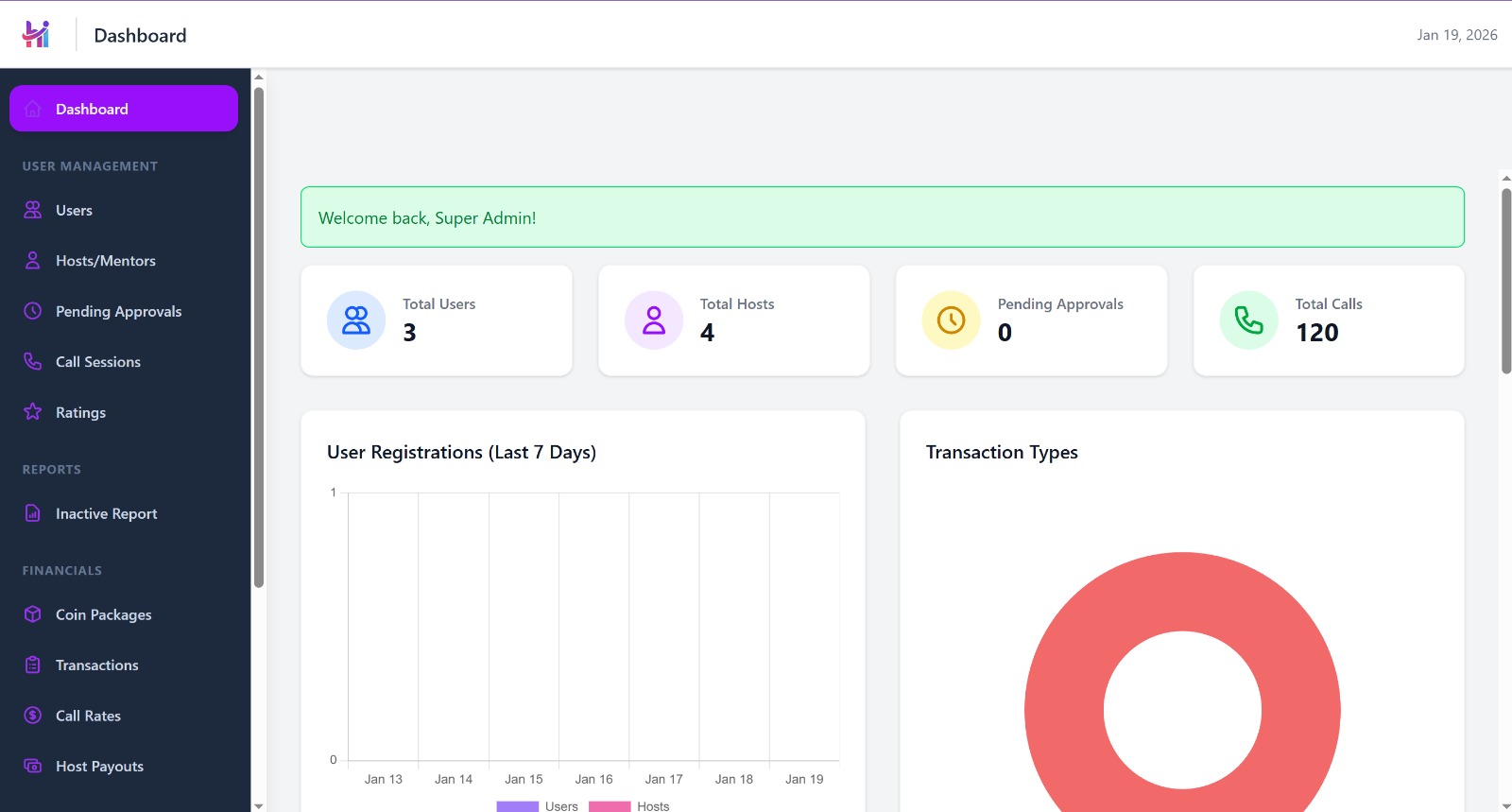Open the Transactions page link
This screenshot has width=1512, height=812.
pos(96,665)
